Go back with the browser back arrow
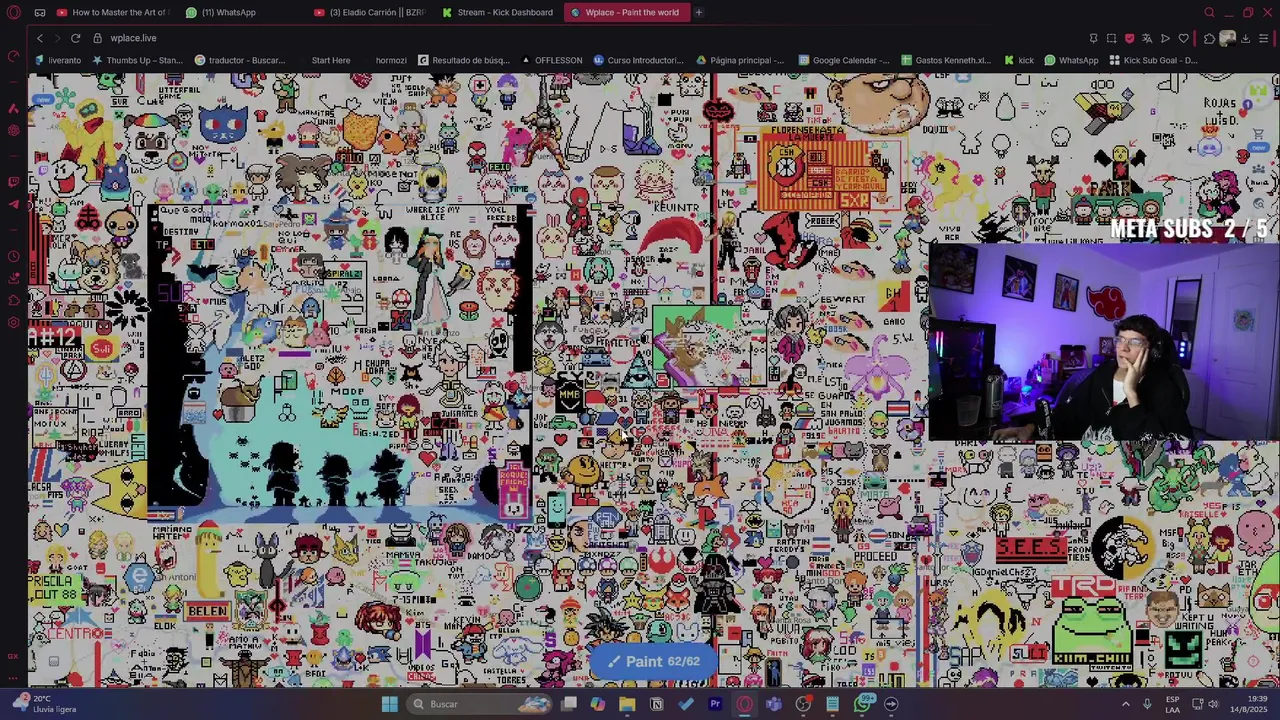 (40, 38)
